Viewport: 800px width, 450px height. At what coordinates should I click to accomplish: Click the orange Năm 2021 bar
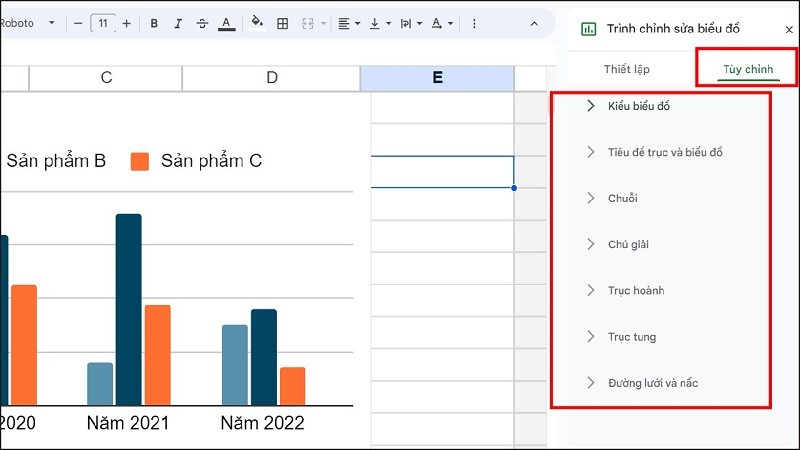(158, 355)
